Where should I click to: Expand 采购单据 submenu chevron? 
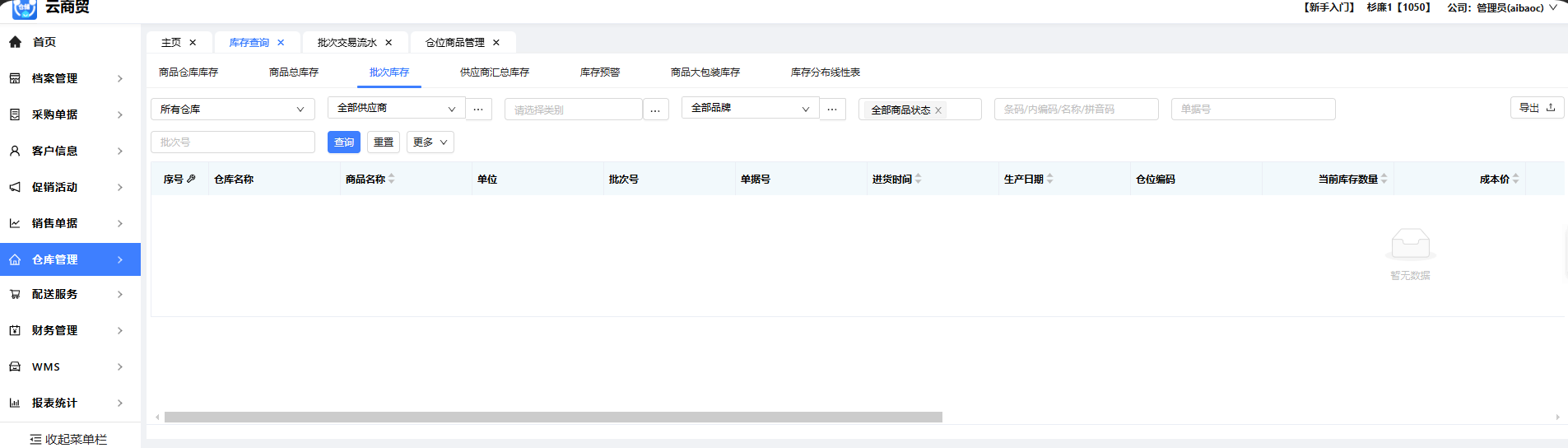click(x=120, y=114)
